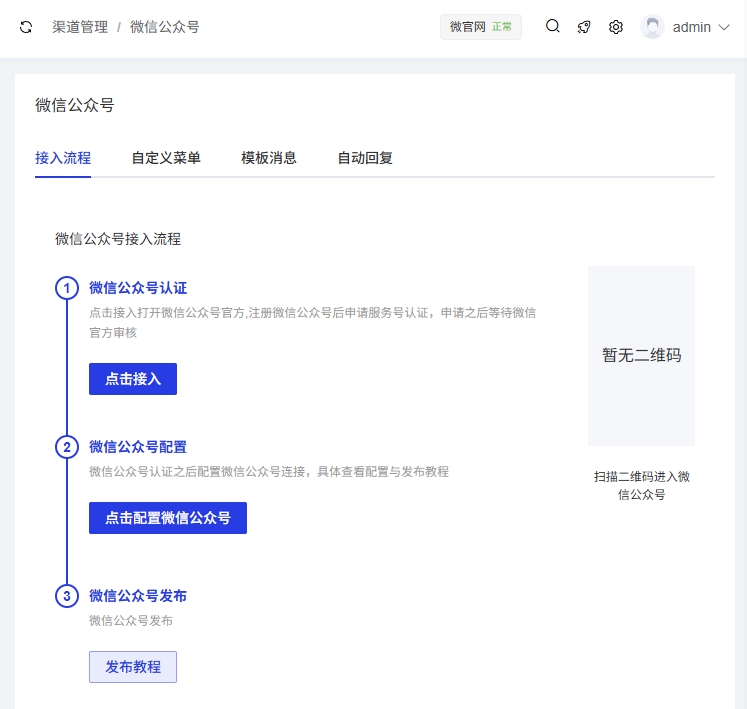Viewport: 747px width, 709px height.
Task: Click the 微官网 正常 status badge
Action: 480,27
